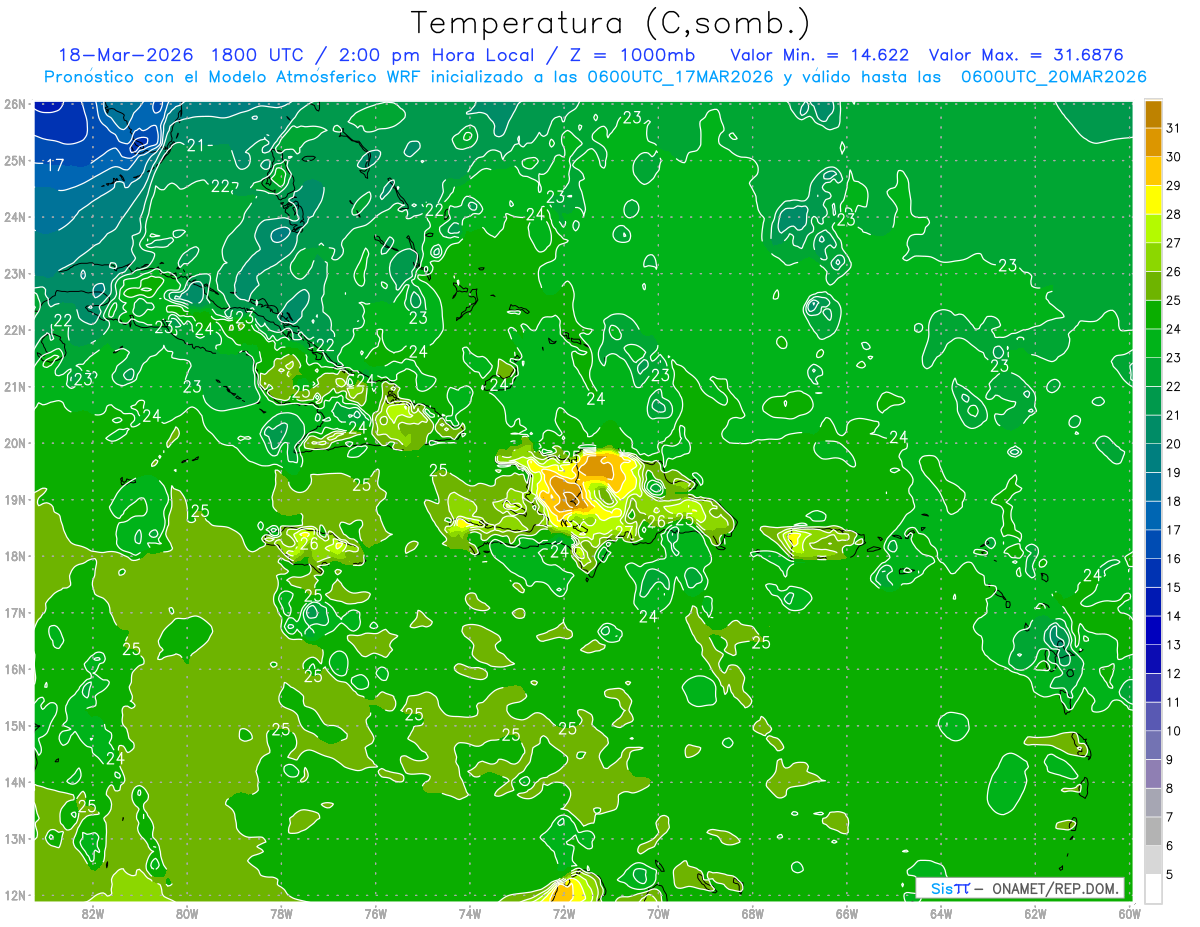Screen dimensions: 1200x927
Task: Select the date text "18-Mar-2026 1800 UTC"
Action: 183,54
